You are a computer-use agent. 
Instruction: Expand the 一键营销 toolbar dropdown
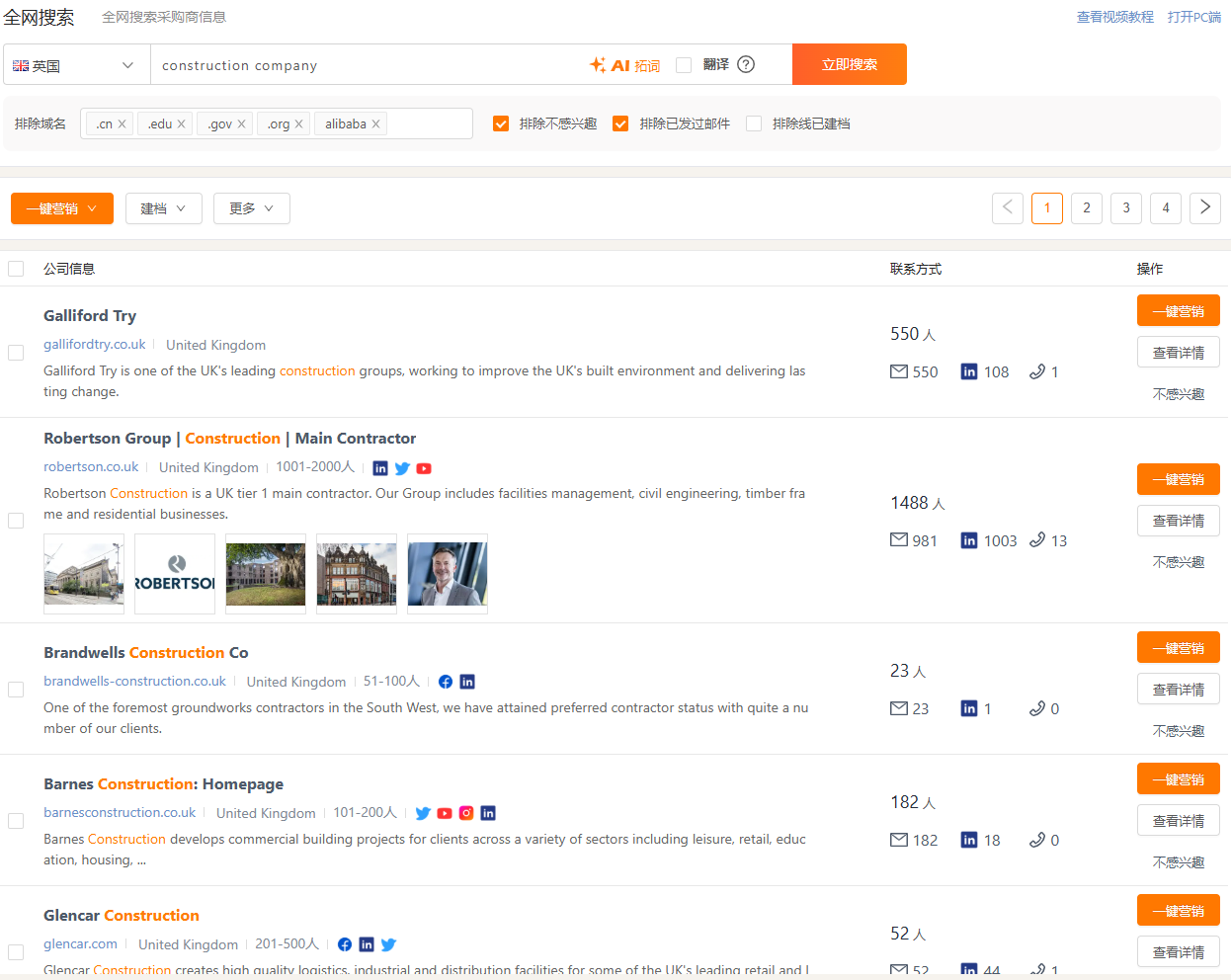pos(62,208)
